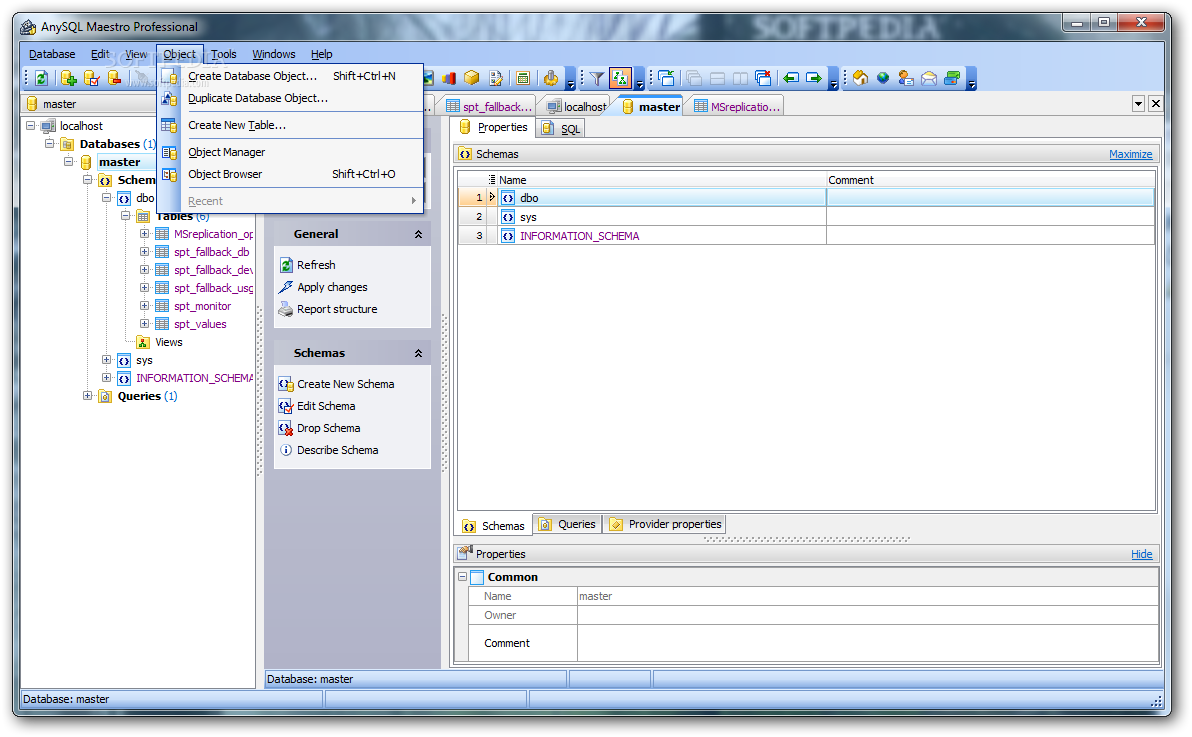This screenshot has width=1192, height=737.
Task: Click the house home page toolbar icon
Action: click(x=860, y=78)
